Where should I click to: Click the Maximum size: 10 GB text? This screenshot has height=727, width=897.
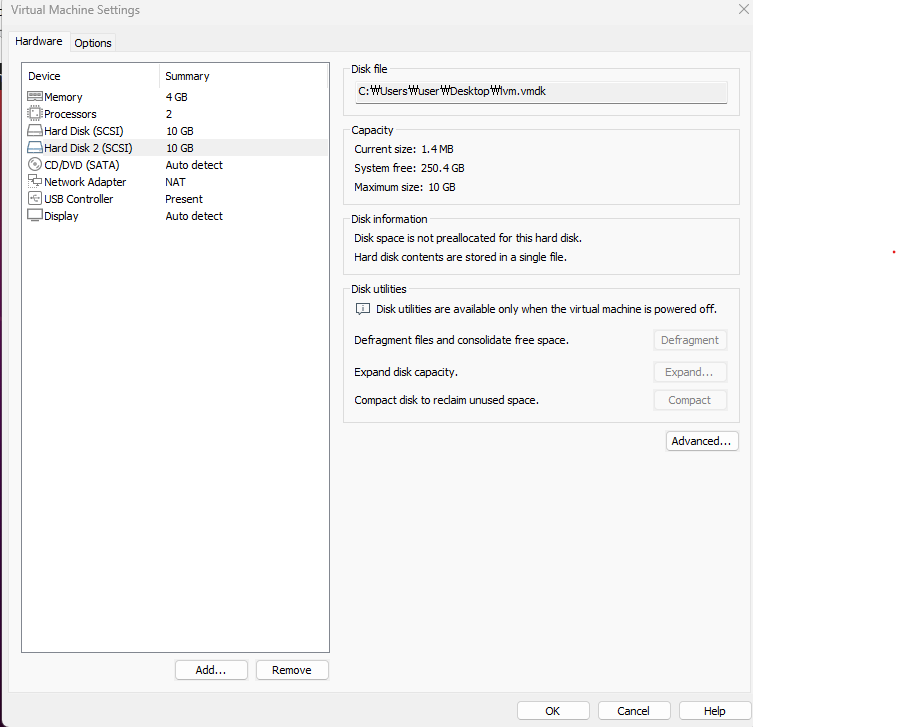tap(405, 187)
